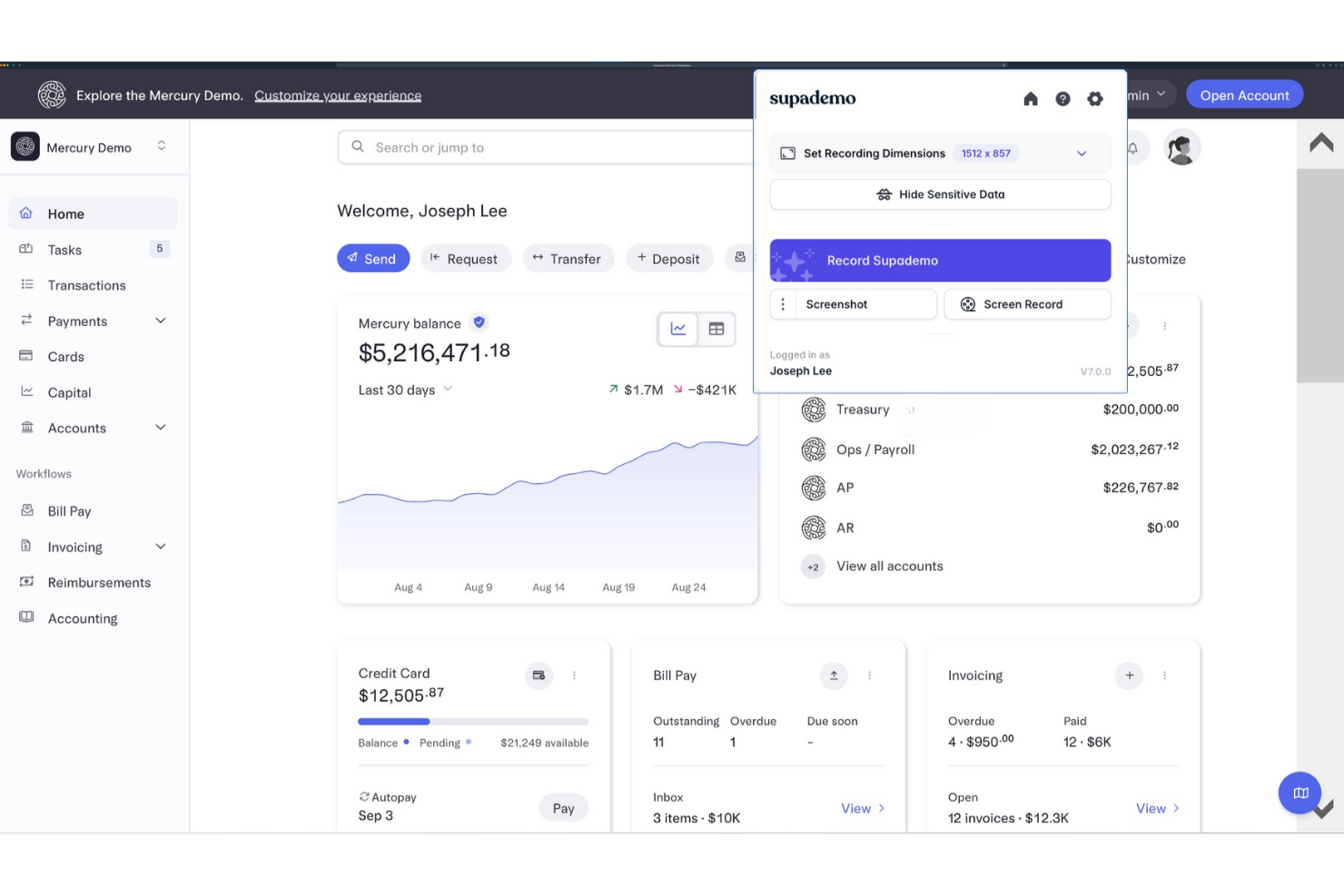
Task: Open Invoicing options menu dots
Action: 1164,675
